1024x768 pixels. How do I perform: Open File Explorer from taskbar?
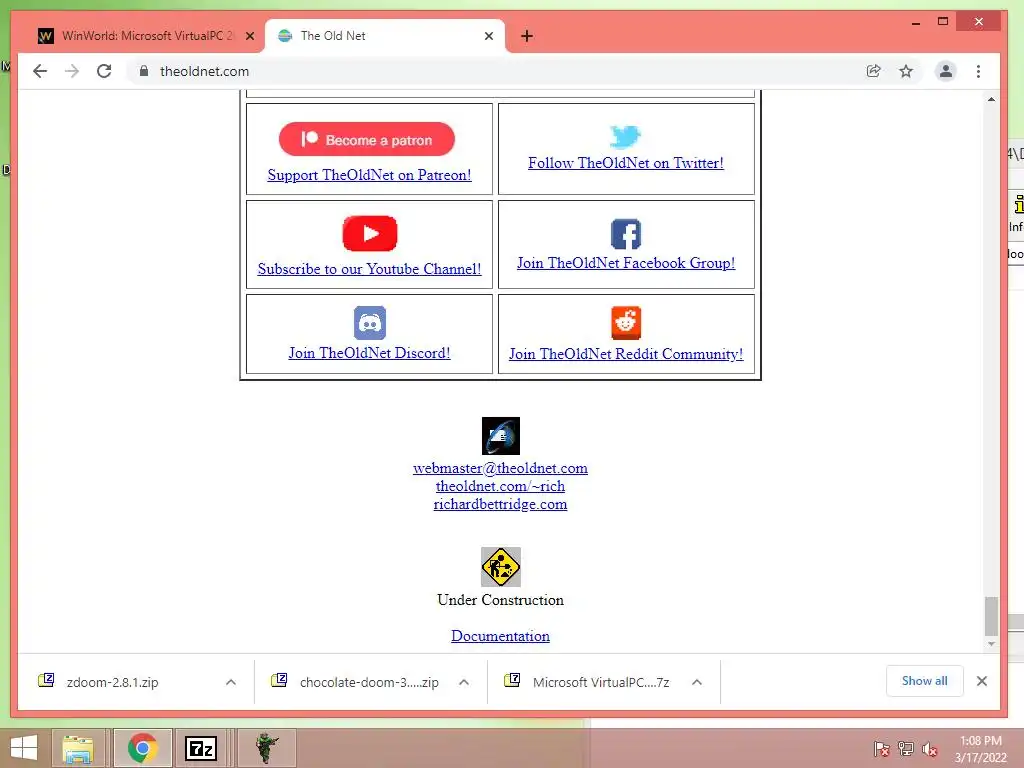coord(78,748)
